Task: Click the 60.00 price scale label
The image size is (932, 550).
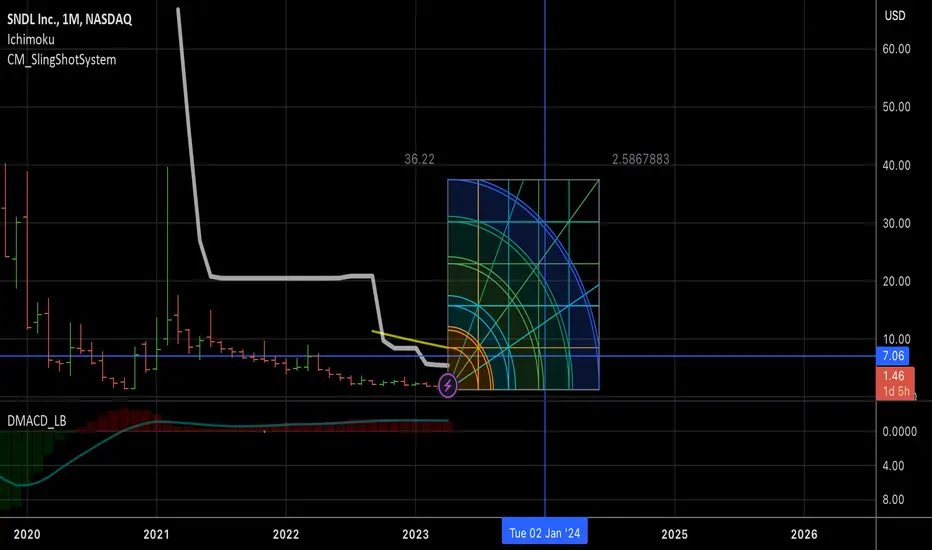Action: click(896, 49)
